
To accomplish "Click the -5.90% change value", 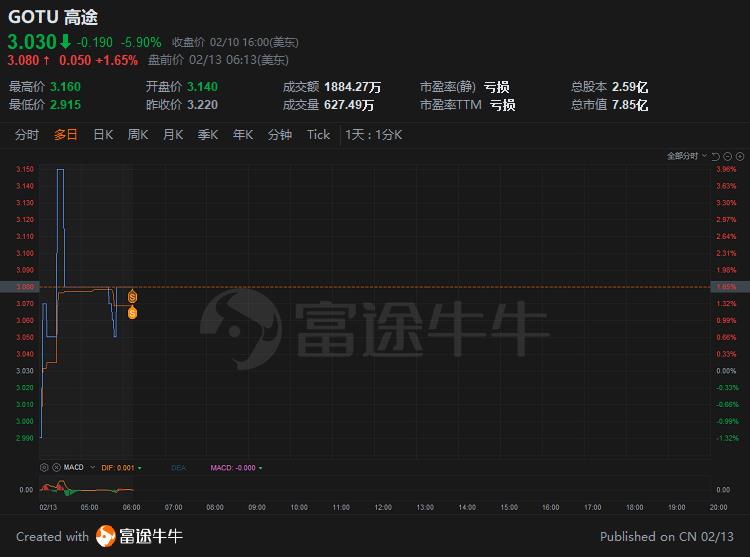I will [x=141, y=43].
